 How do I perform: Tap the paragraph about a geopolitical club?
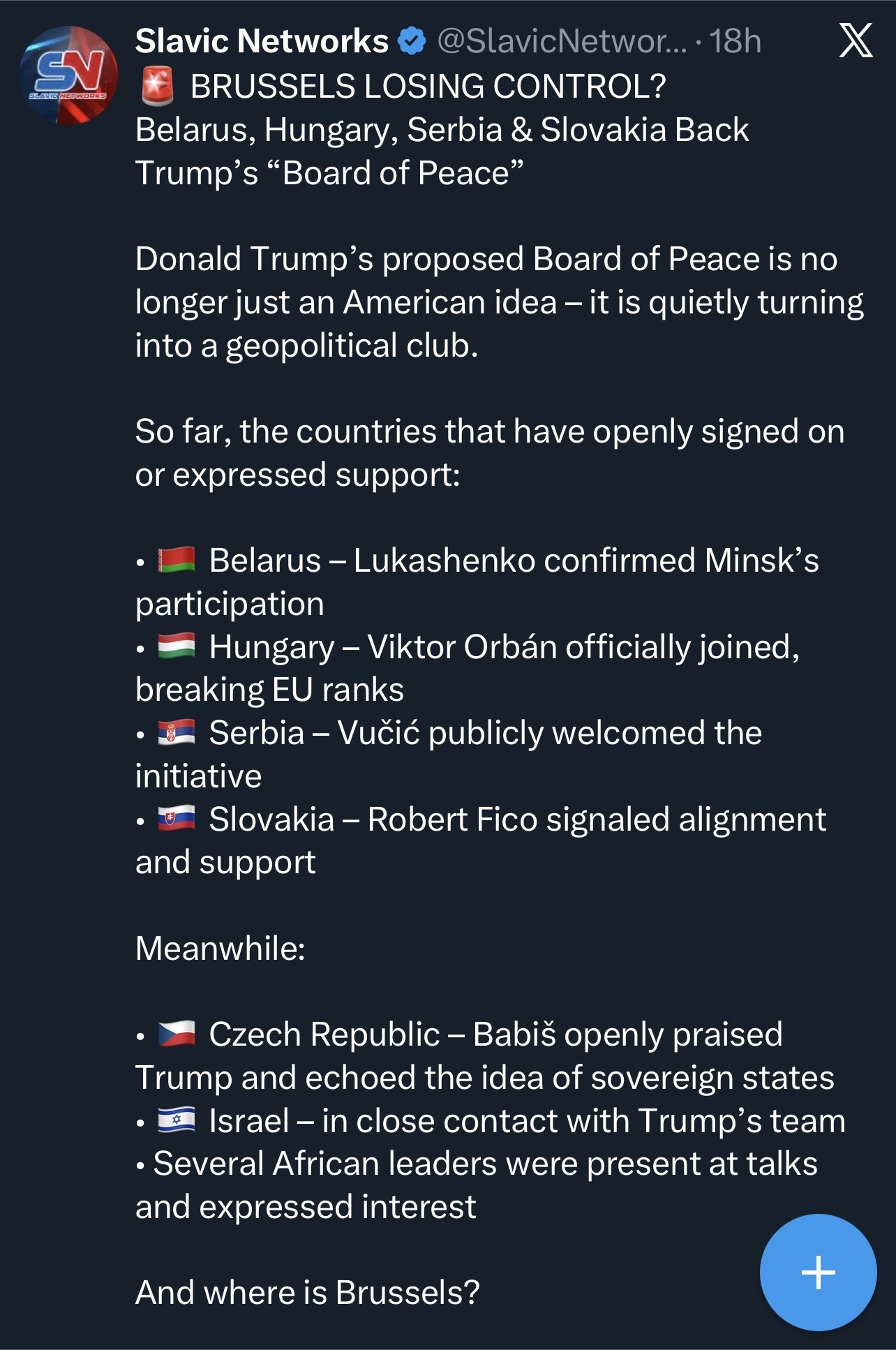pos(499,302)
